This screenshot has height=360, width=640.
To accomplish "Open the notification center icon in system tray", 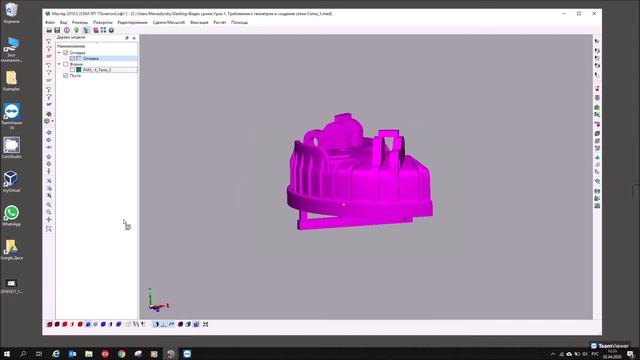I will 631,354.
